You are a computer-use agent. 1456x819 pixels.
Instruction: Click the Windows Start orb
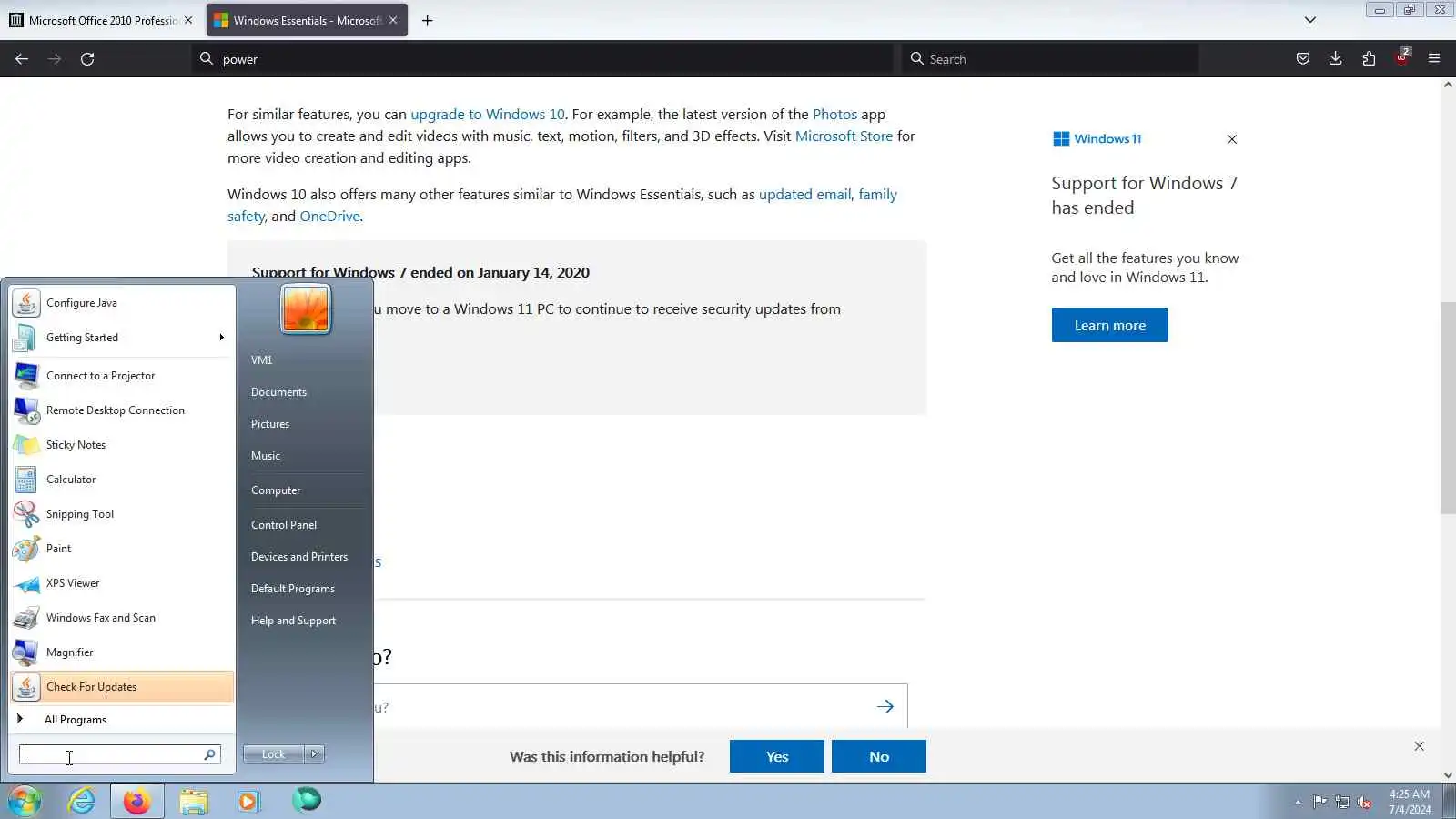click(25, 801)
